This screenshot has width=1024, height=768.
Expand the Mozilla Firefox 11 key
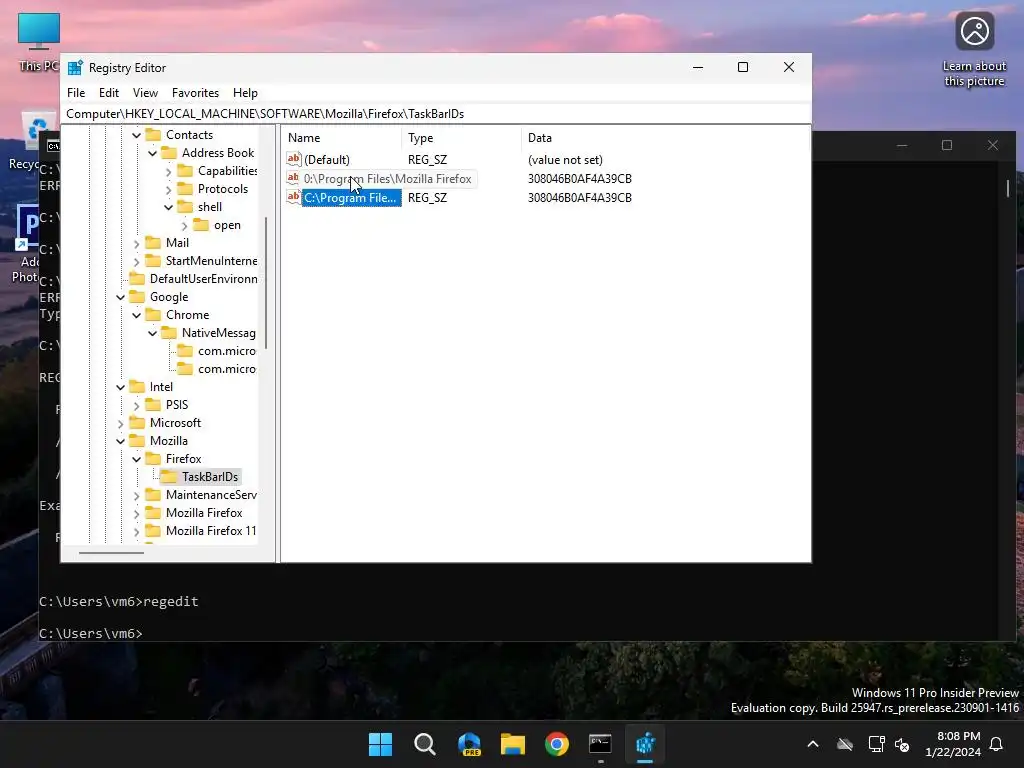tap(136, 532)
